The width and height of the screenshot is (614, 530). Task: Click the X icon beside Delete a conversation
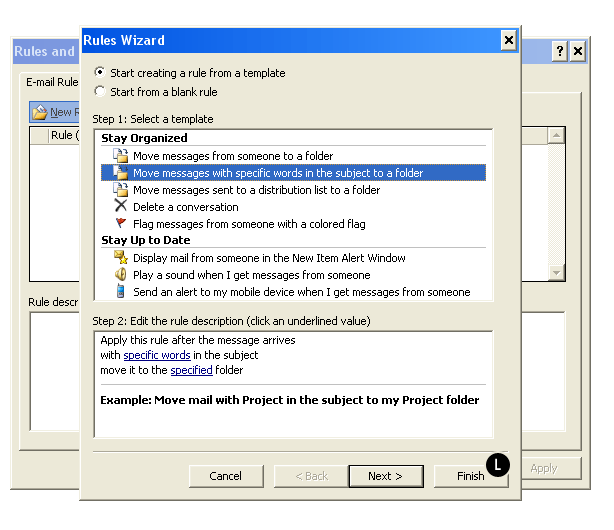[120, 207]
